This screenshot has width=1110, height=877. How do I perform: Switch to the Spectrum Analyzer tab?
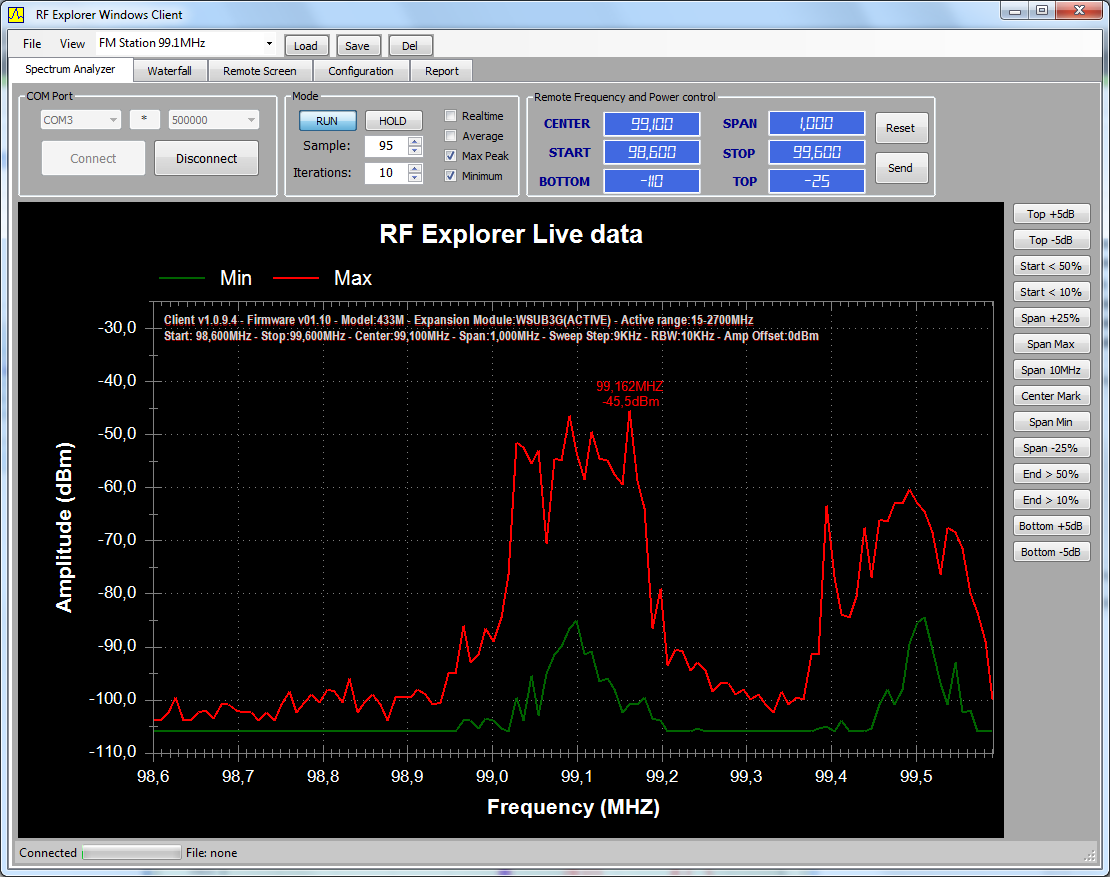click(x=70, y=69)
